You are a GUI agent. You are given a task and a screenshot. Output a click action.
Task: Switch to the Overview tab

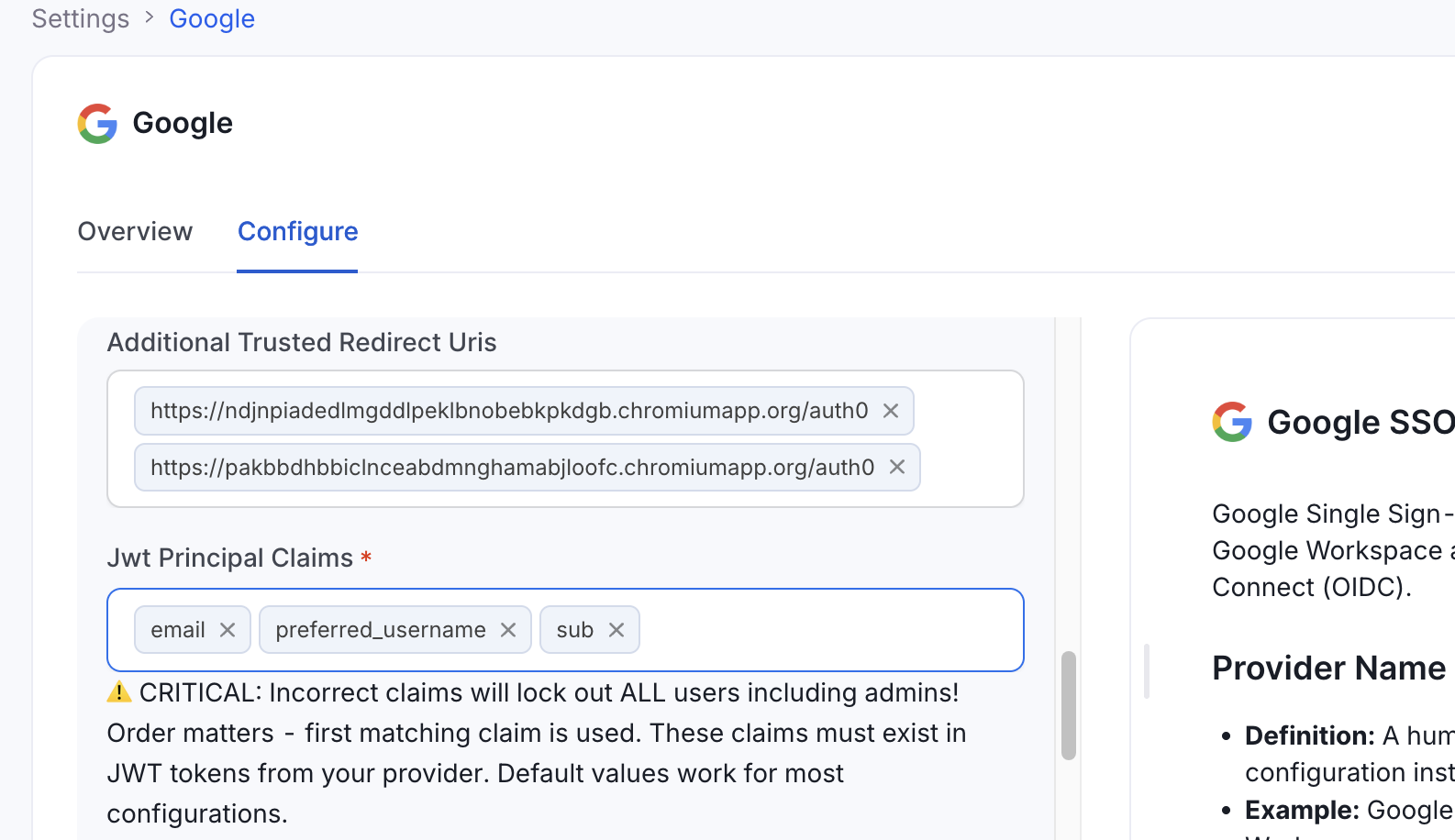pyautogui.click(x=135, y=231)
